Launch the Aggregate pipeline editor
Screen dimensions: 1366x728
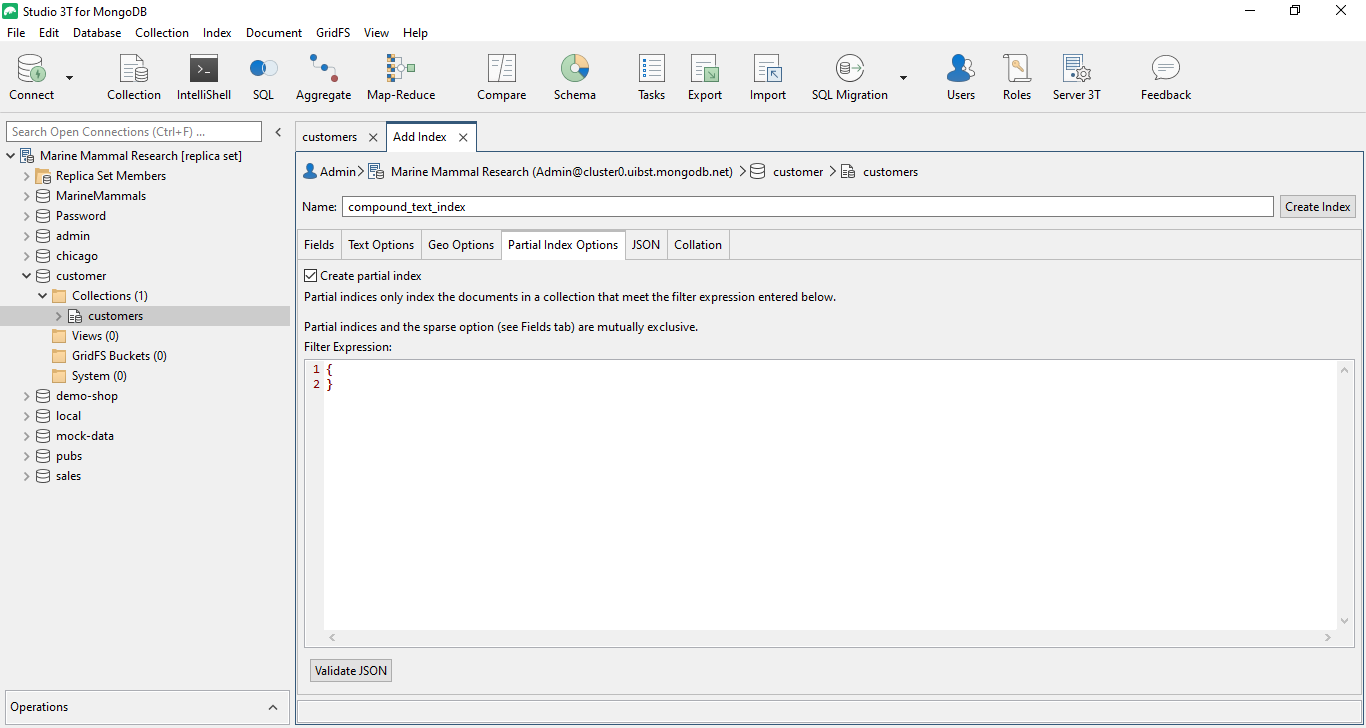click(323, 77)
